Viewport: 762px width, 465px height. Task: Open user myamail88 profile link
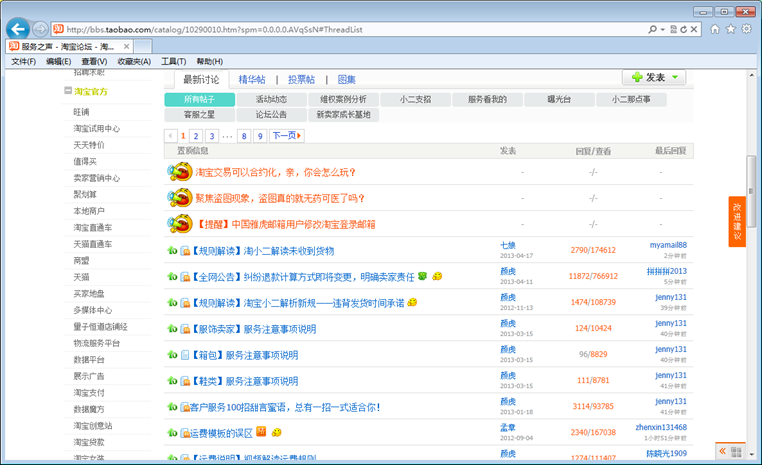point(668,245)
